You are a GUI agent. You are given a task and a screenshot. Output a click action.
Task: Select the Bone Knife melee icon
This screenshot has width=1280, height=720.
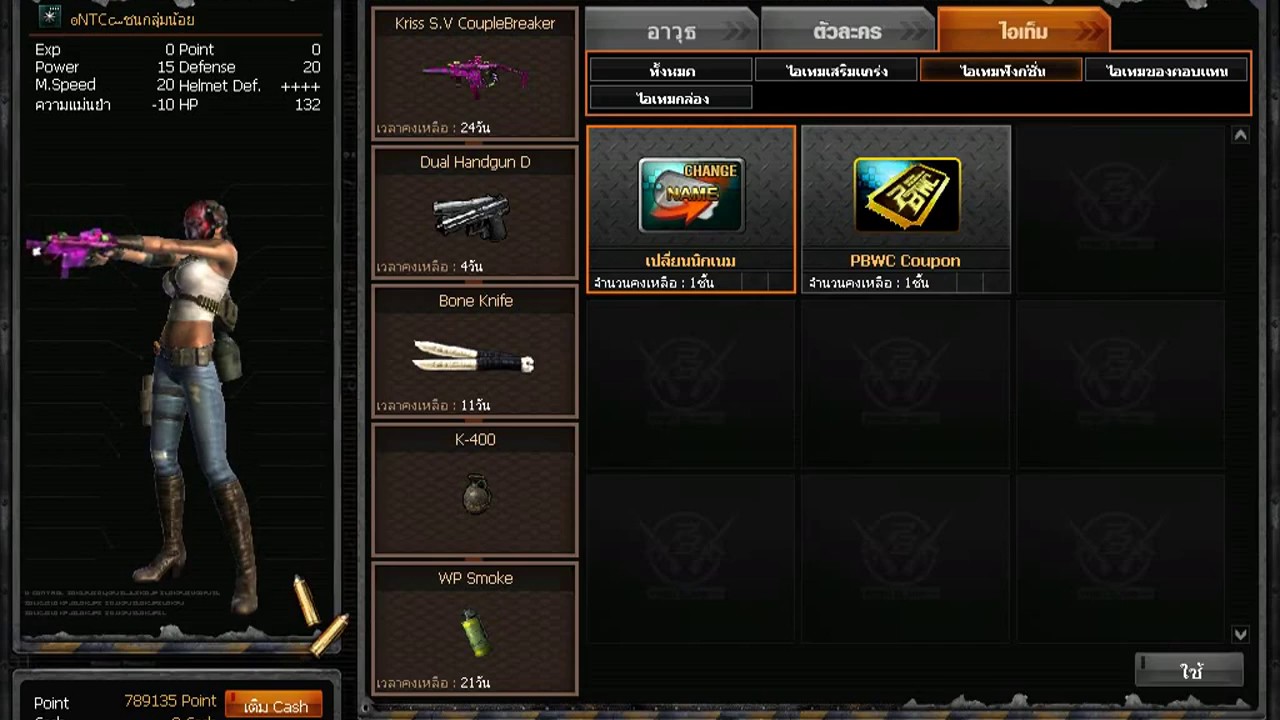pos(474,356)
